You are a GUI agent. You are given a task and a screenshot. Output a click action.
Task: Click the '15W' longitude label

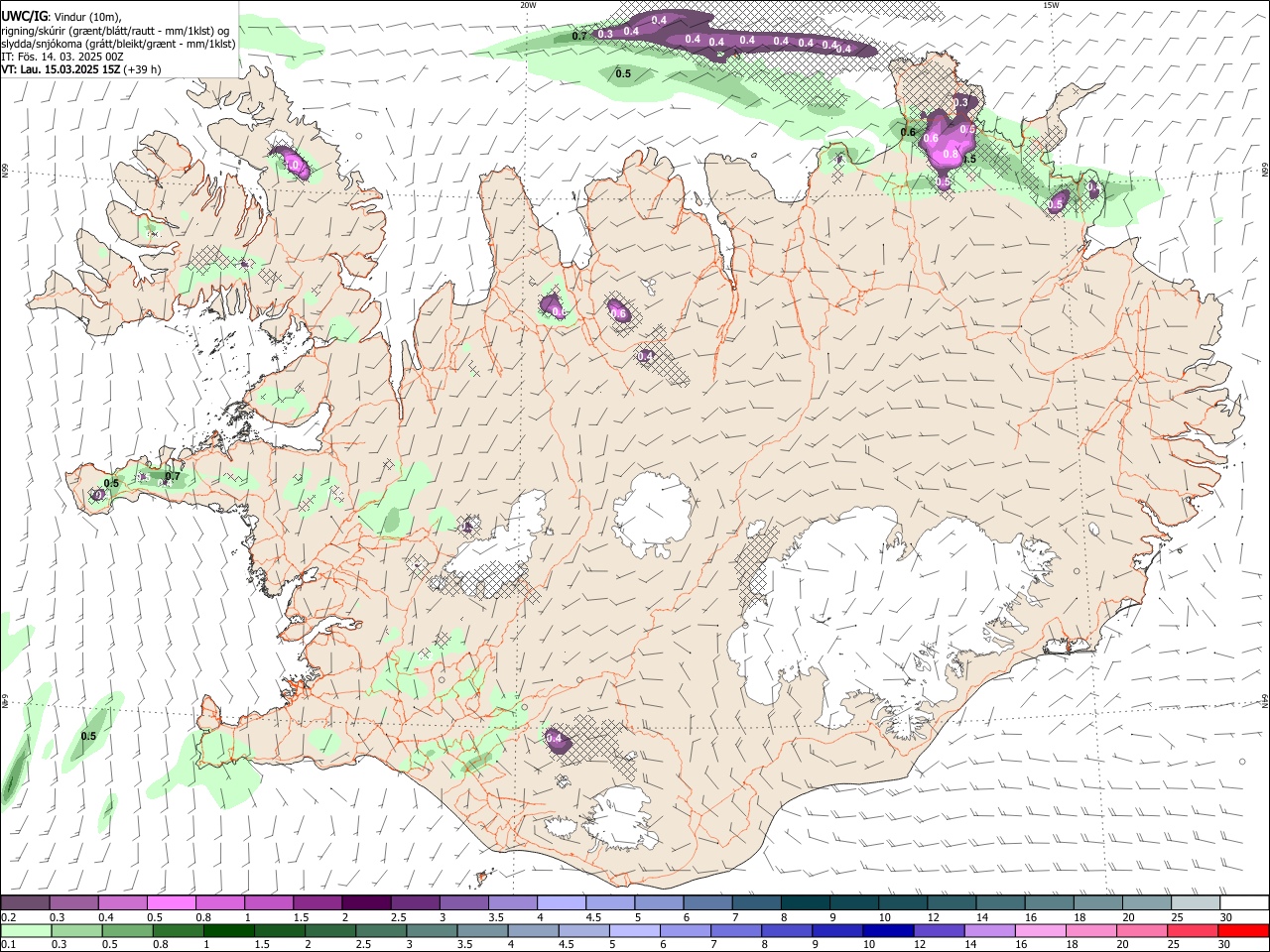[1050, 5]
